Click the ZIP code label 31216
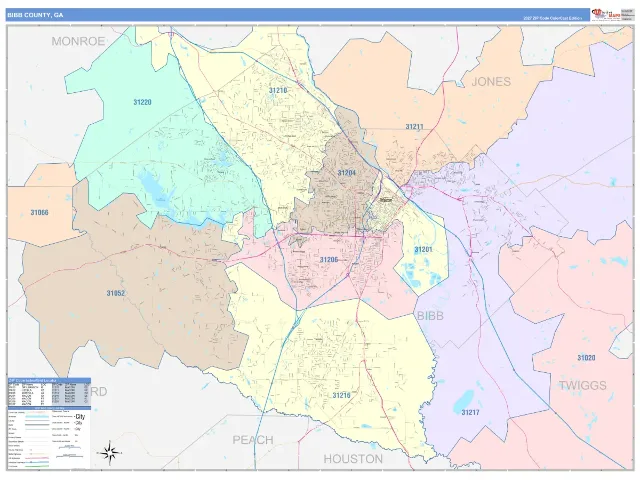 click(x=341, y=395)
